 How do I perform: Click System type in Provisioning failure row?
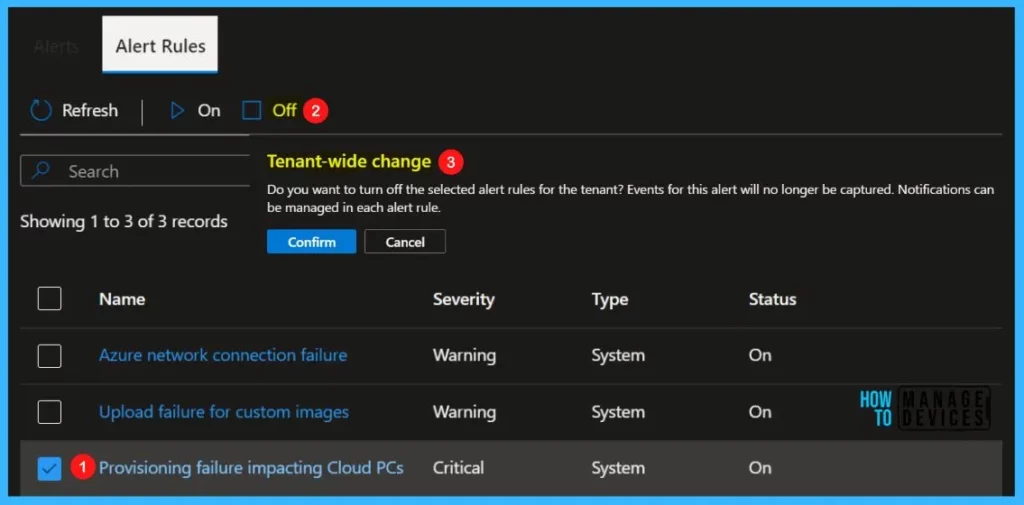(618, 468)
